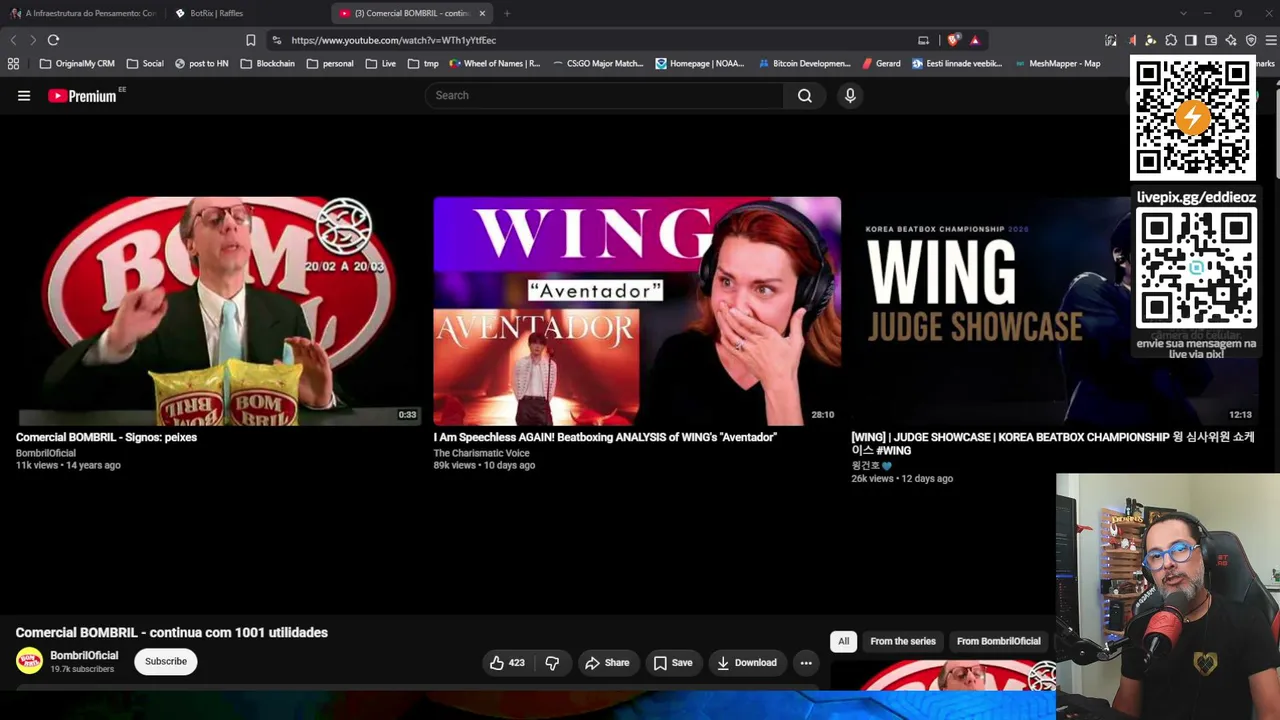Open the Social bookmark folder
Image resolution: width=1280 pixels, height=720 pixels.
[145, 63]
